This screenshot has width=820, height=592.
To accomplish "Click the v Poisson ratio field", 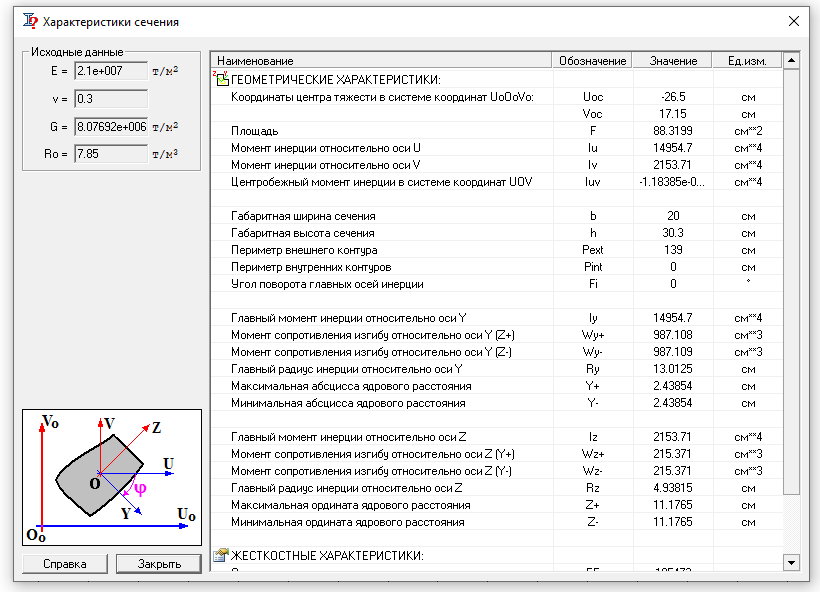I will [x=111, y=98].
